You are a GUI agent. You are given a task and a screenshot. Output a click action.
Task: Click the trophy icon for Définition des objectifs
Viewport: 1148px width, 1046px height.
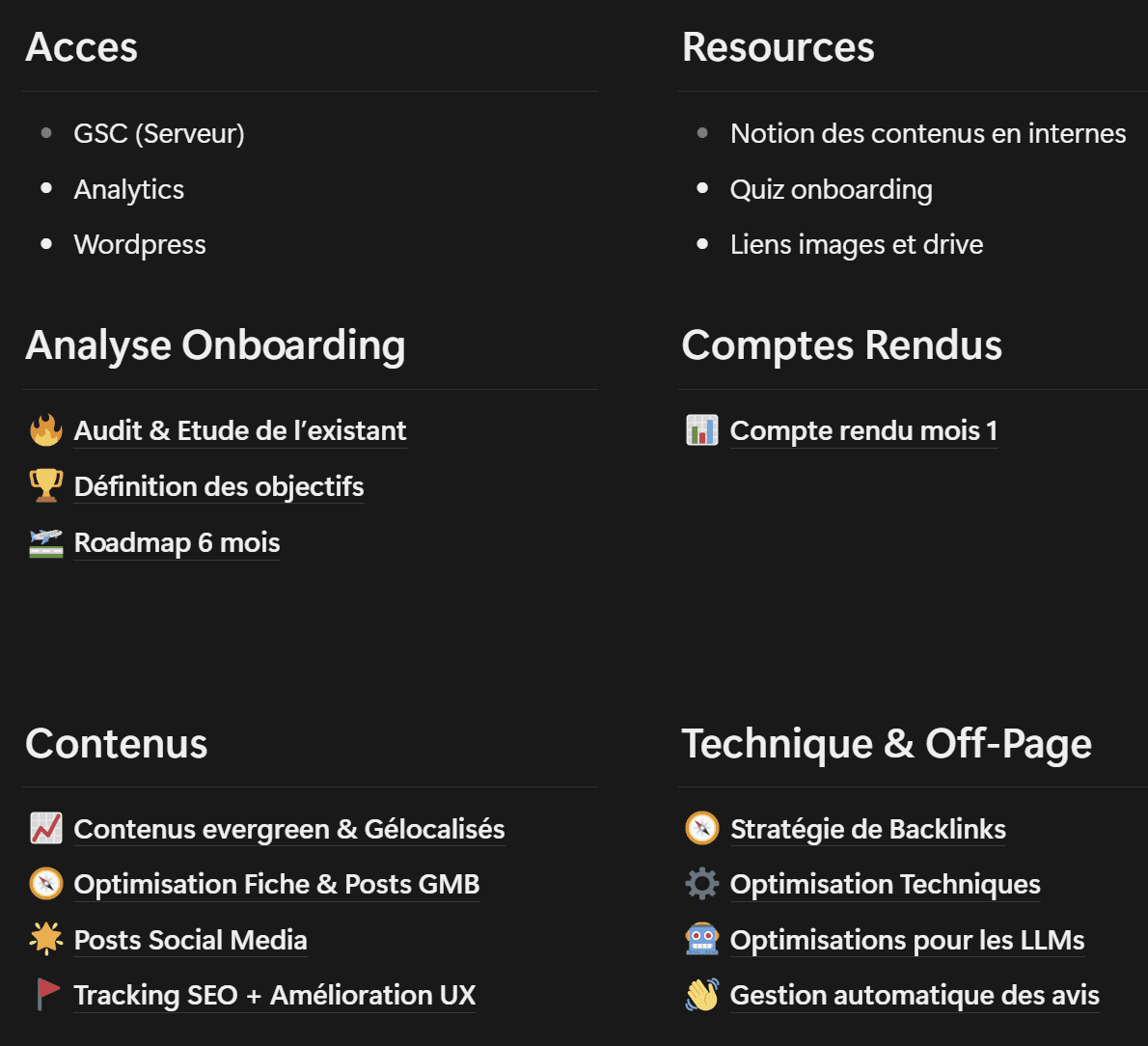[x=45, y=486]
